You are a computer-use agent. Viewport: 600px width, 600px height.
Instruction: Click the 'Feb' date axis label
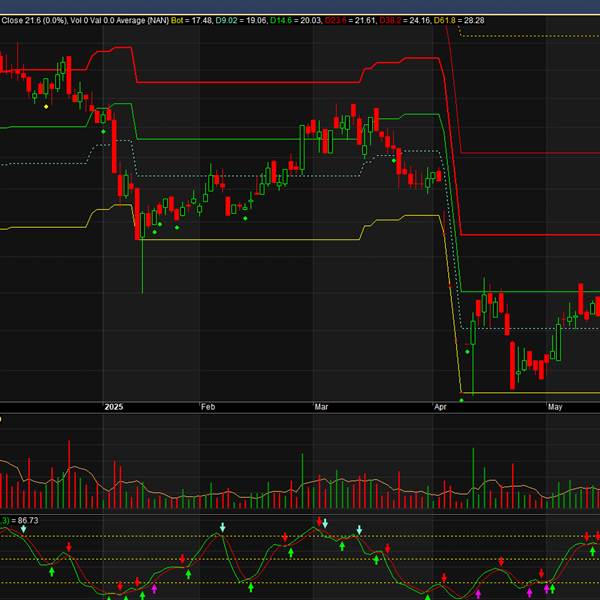pyautogui.click(x=208, y=407)
